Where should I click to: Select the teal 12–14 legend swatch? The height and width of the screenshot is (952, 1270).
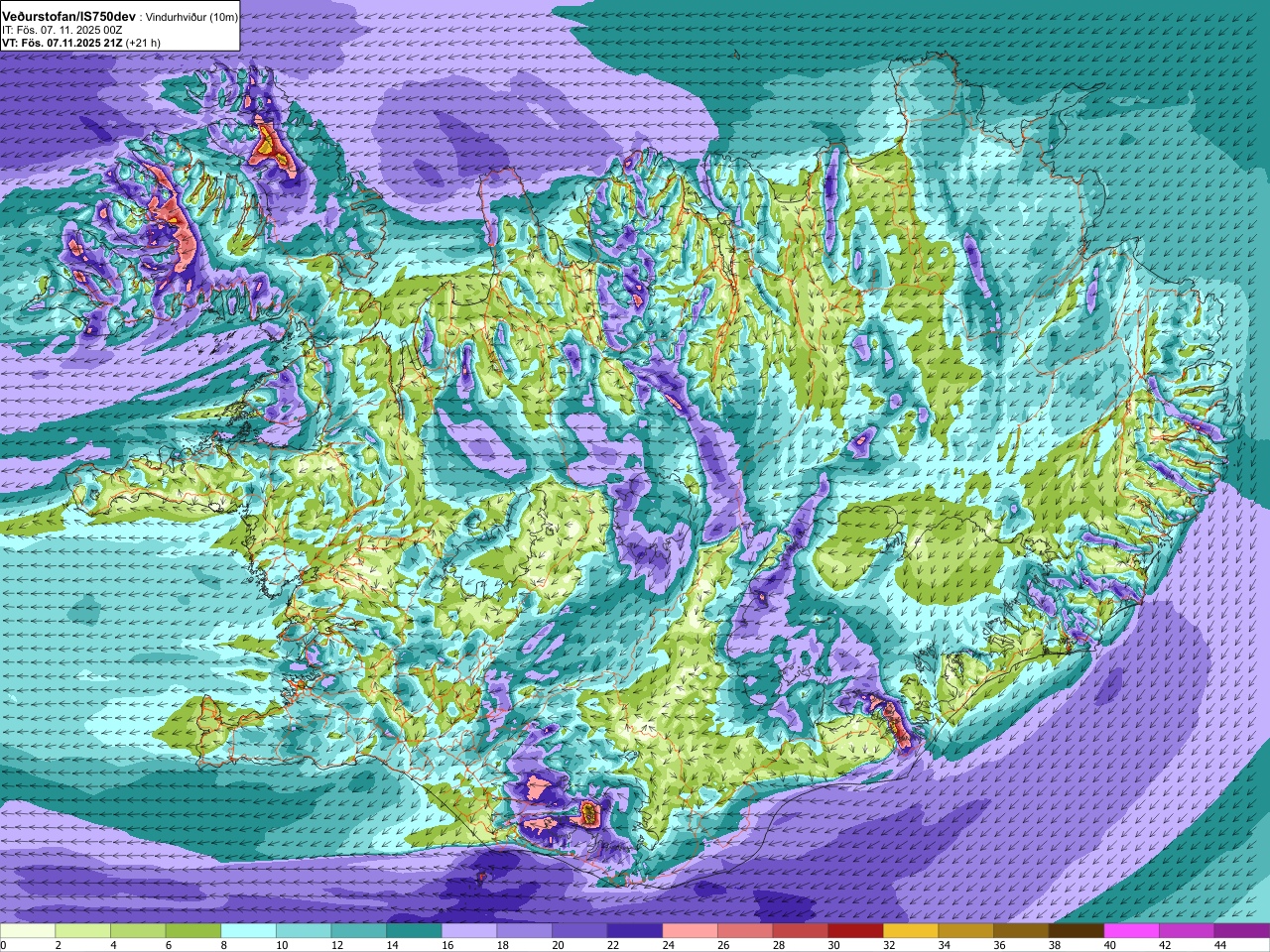point(359,931)
